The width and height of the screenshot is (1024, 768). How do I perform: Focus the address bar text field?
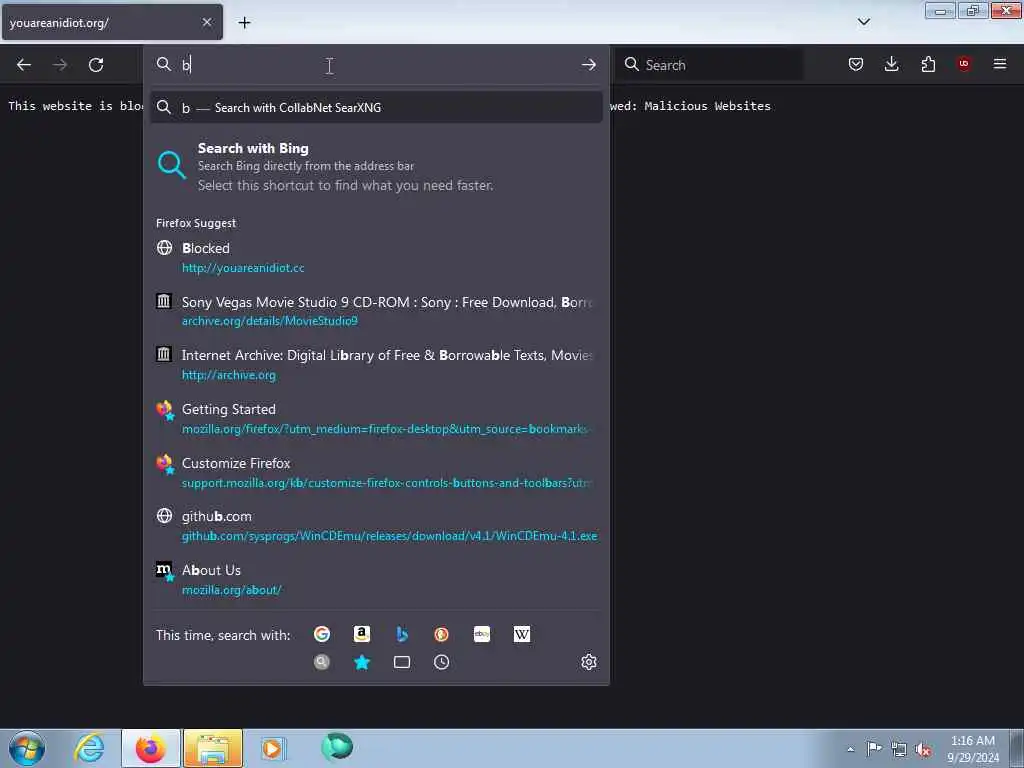click(x=376, y=65)
